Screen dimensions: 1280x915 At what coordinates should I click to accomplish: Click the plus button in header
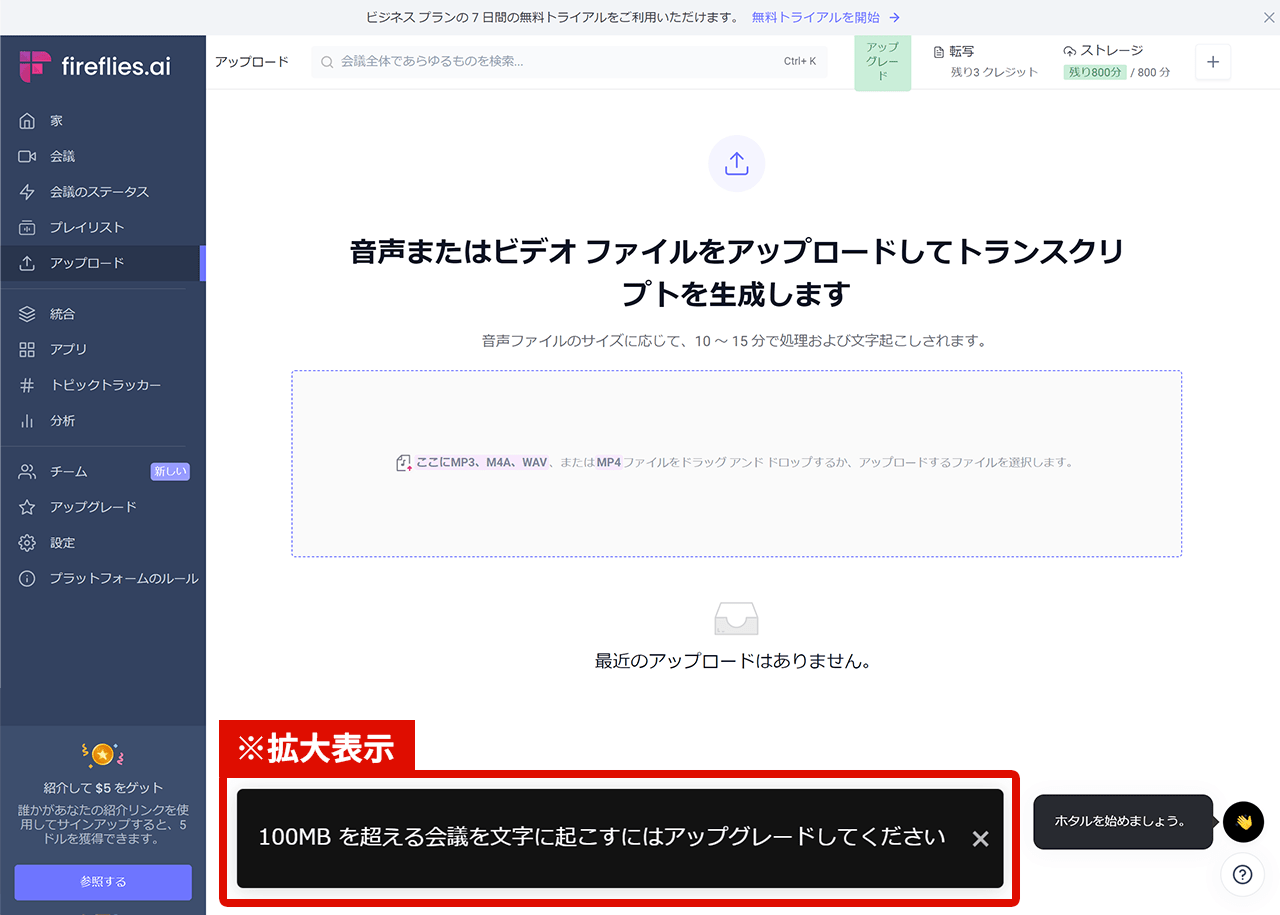[x=1213, y=62]
